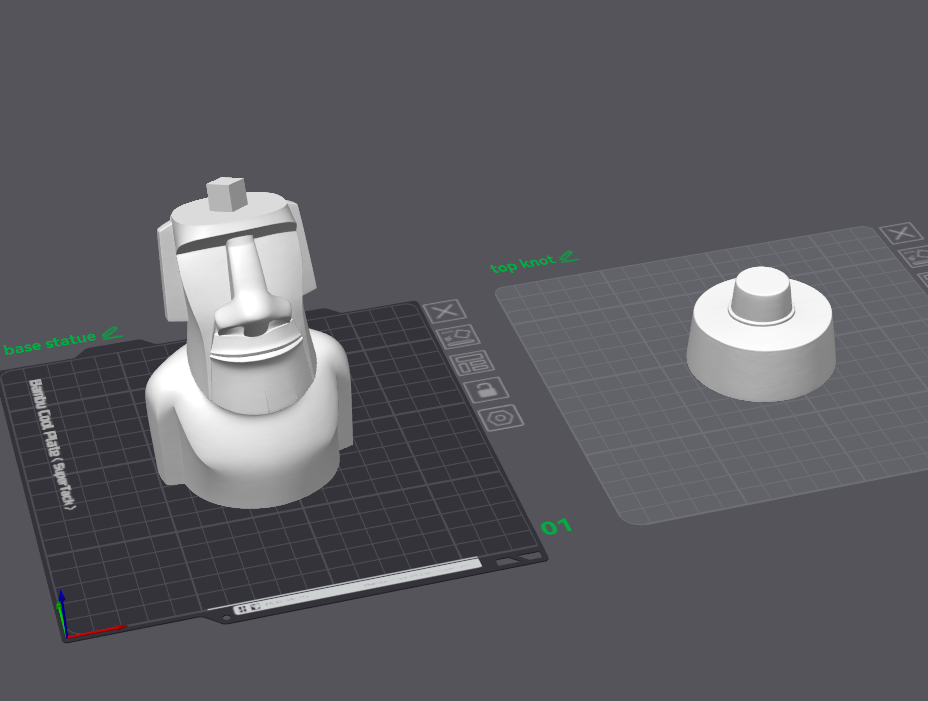The width and height of the screenshot is (928, 701).
Task: Click the auto-orient icon on the top knot plate
Action: coord(916,257)
